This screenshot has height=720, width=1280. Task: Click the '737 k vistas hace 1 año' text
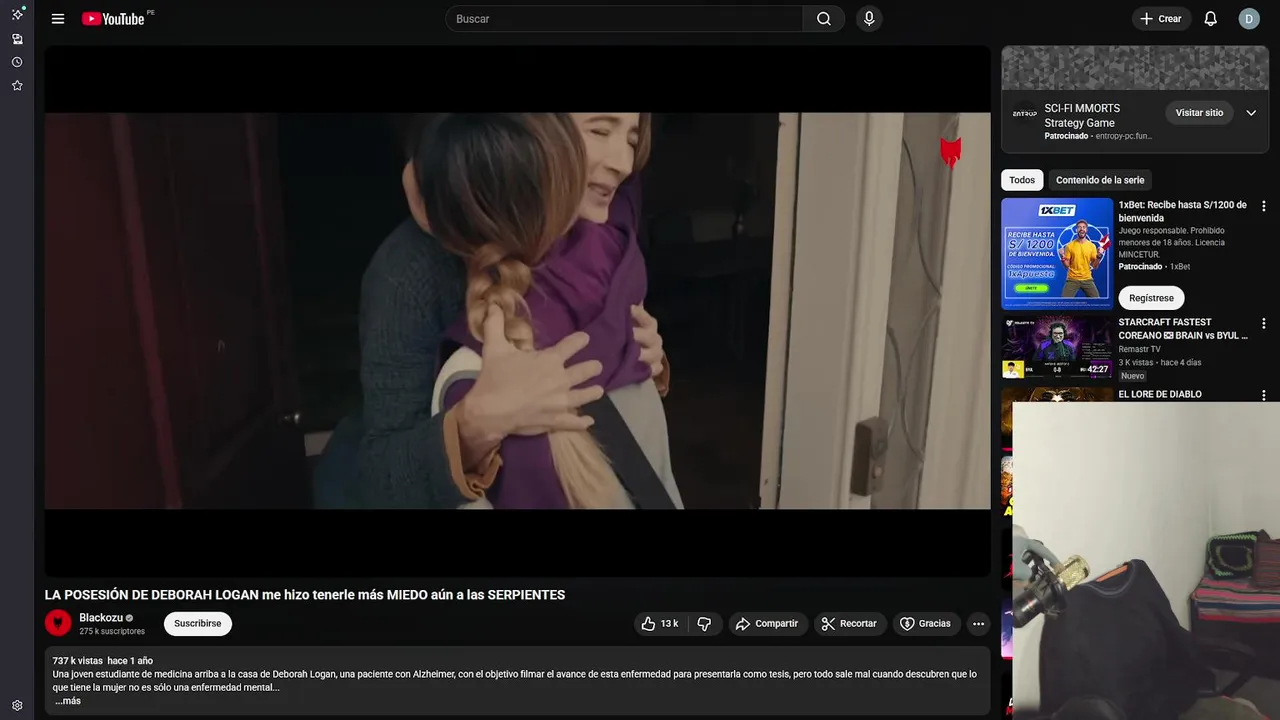click(x=103, y=661)
